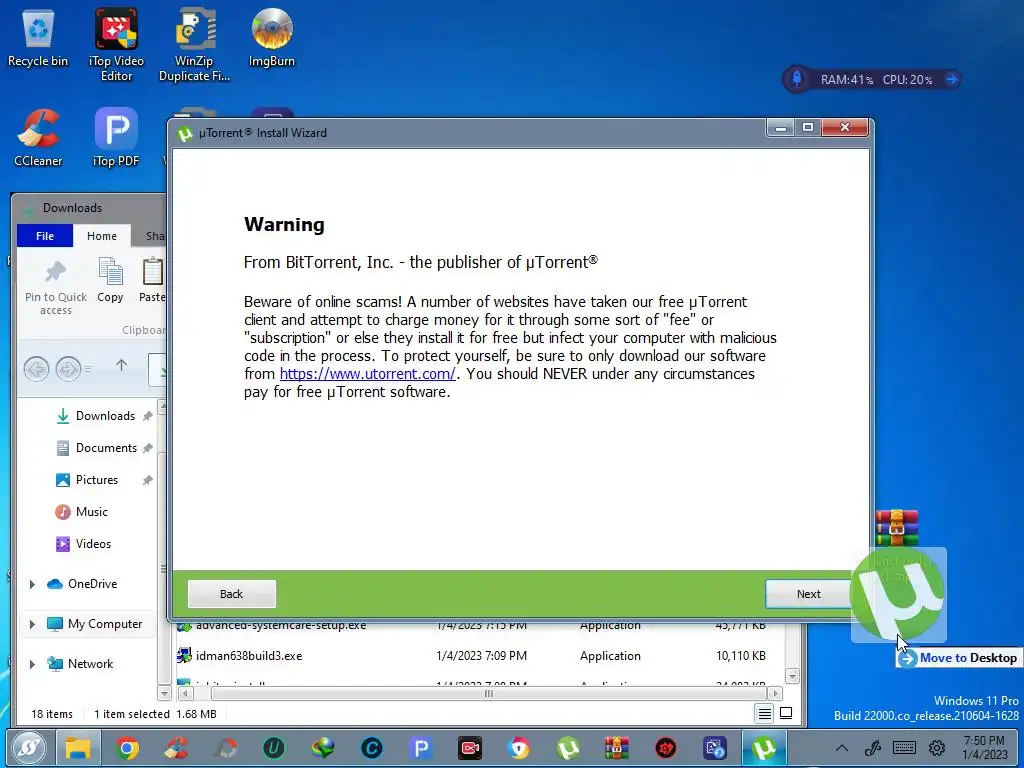Open the screen recorder app from the taskbar
Screen dimensions: 1024x768
(470, 748)
